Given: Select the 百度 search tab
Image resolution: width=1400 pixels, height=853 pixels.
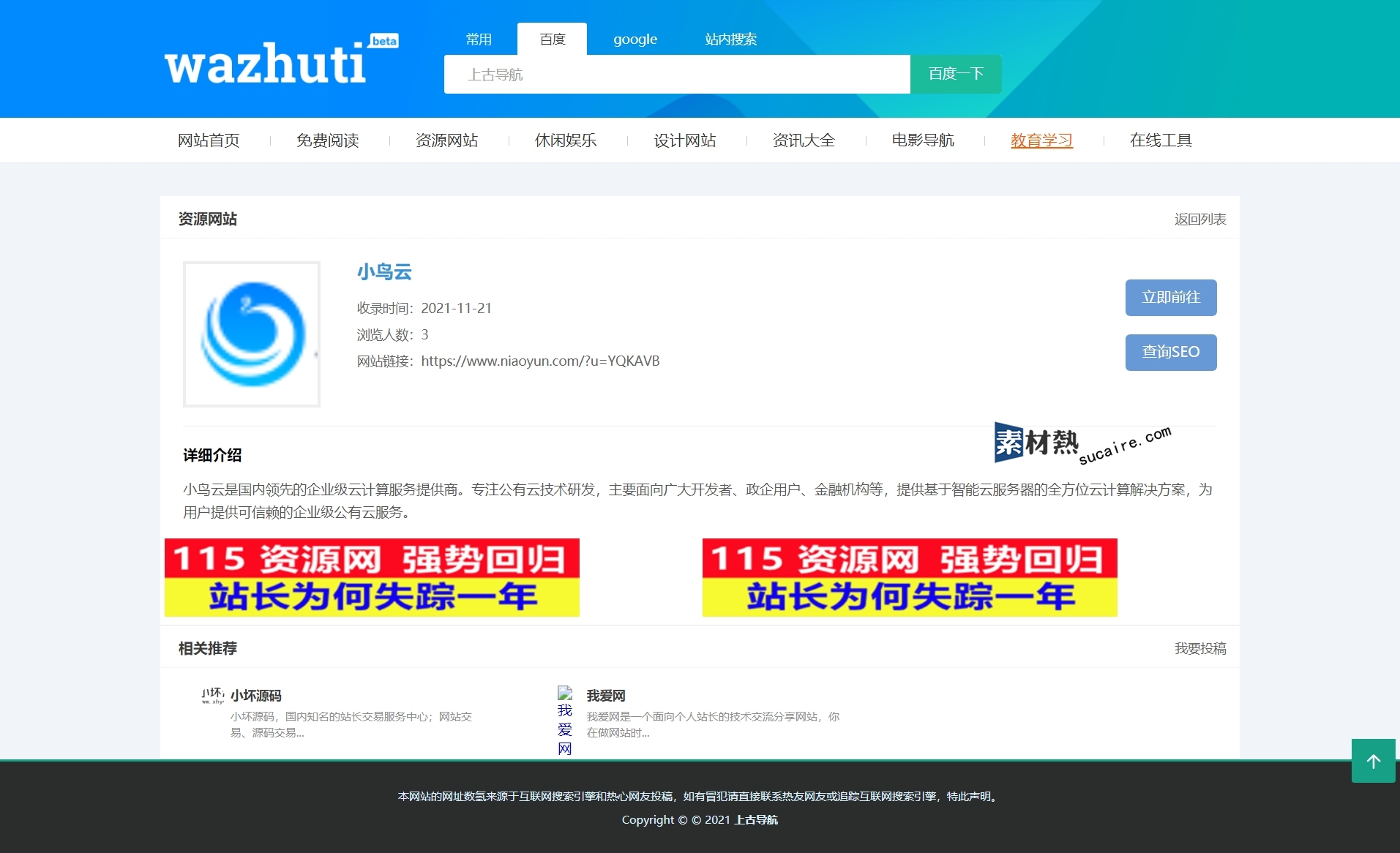Looking at the screenshot, I should (553, 40).
